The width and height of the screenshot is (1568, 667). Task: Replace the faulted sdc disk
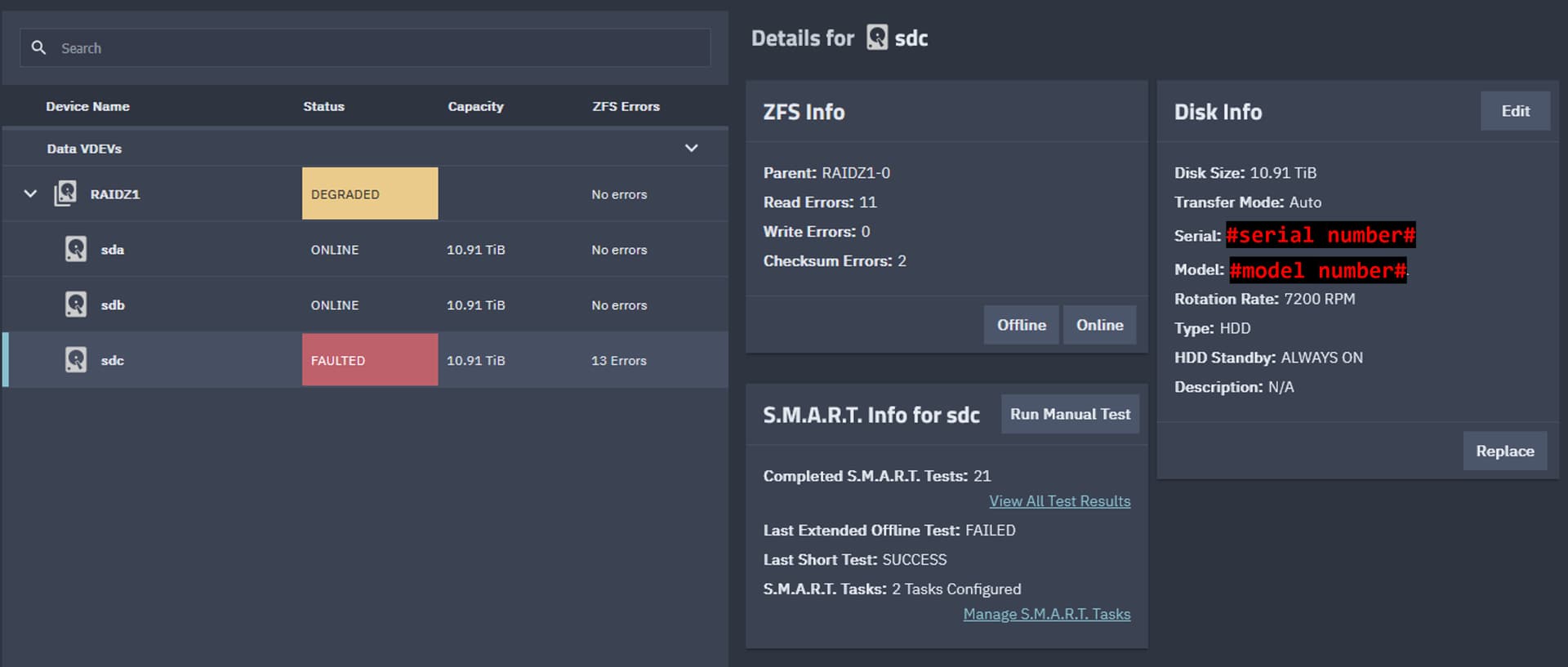[x=1504, y=451]
